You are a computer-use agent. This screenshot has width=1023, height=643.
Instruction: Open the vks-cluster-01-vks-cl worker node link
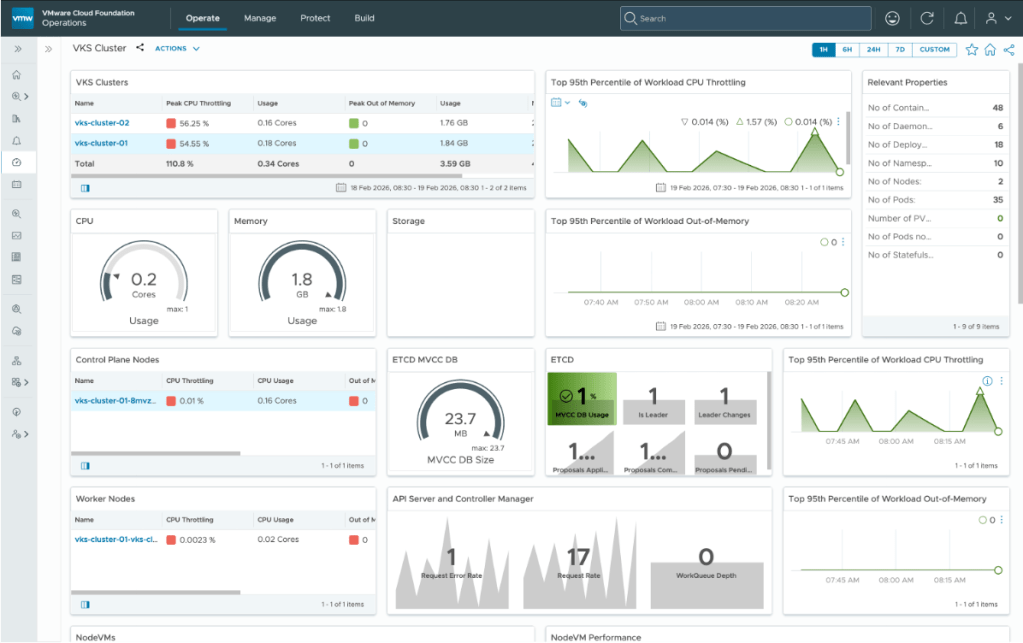pos(115,540)
